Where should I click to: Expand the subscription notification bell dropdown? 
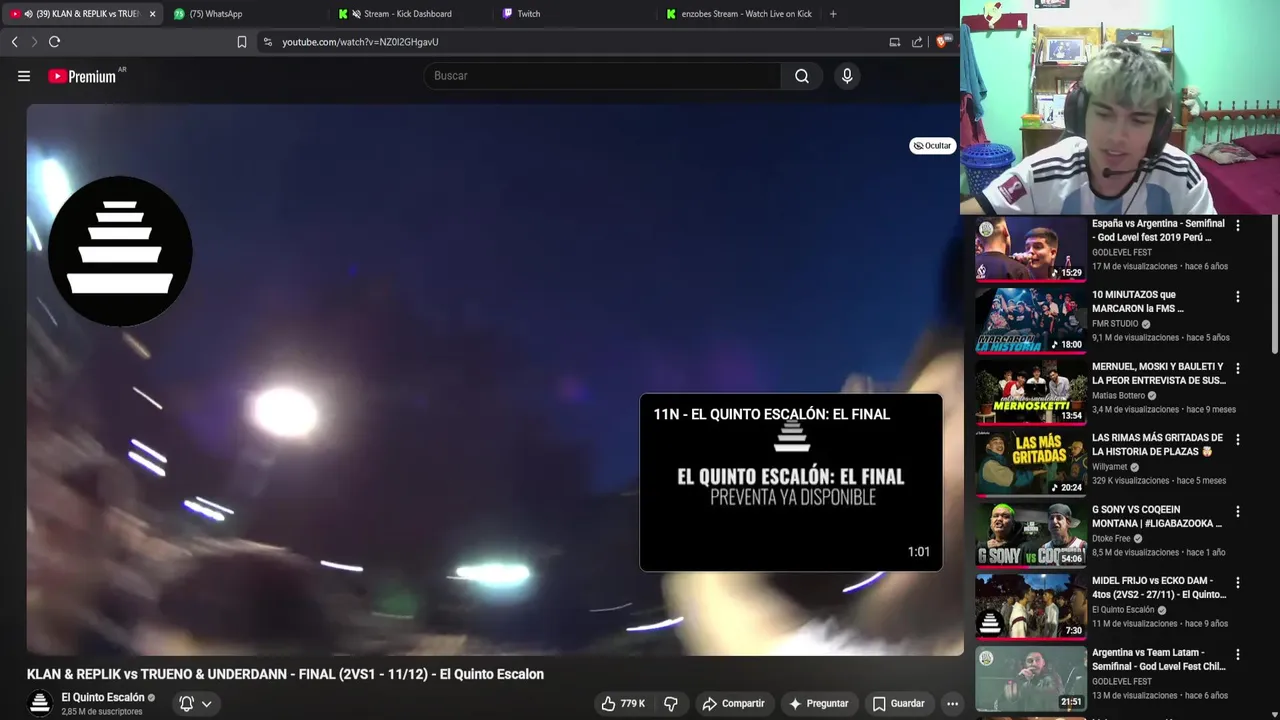196,704
